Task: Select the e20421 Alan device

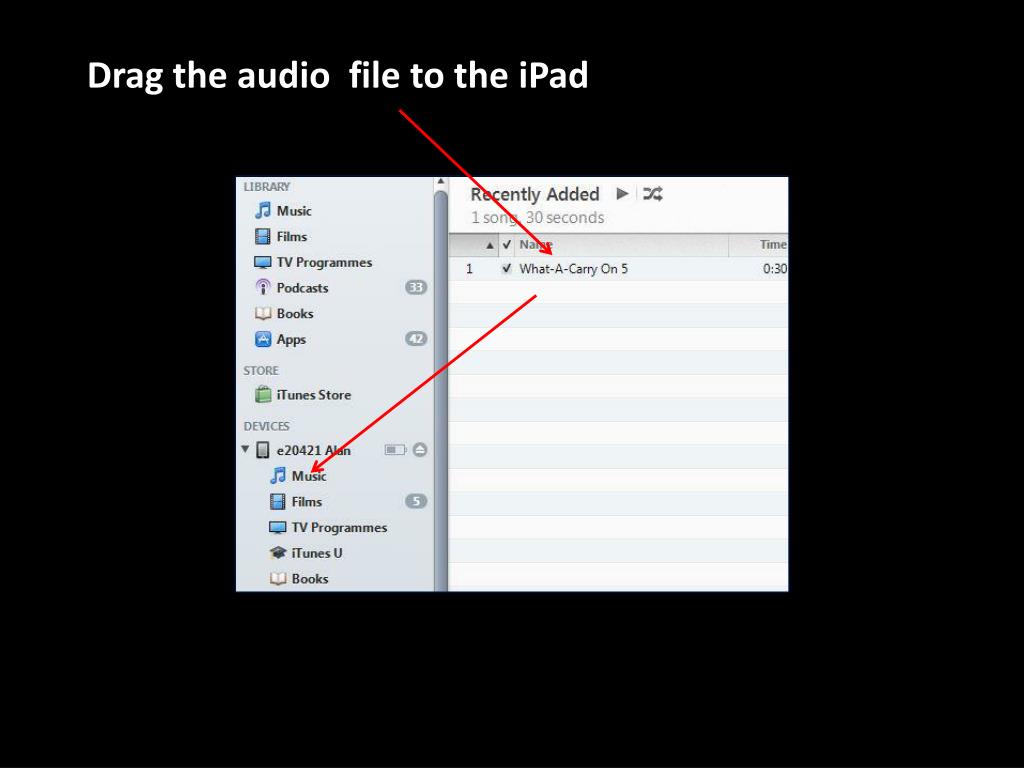Action: coord(304,451)
